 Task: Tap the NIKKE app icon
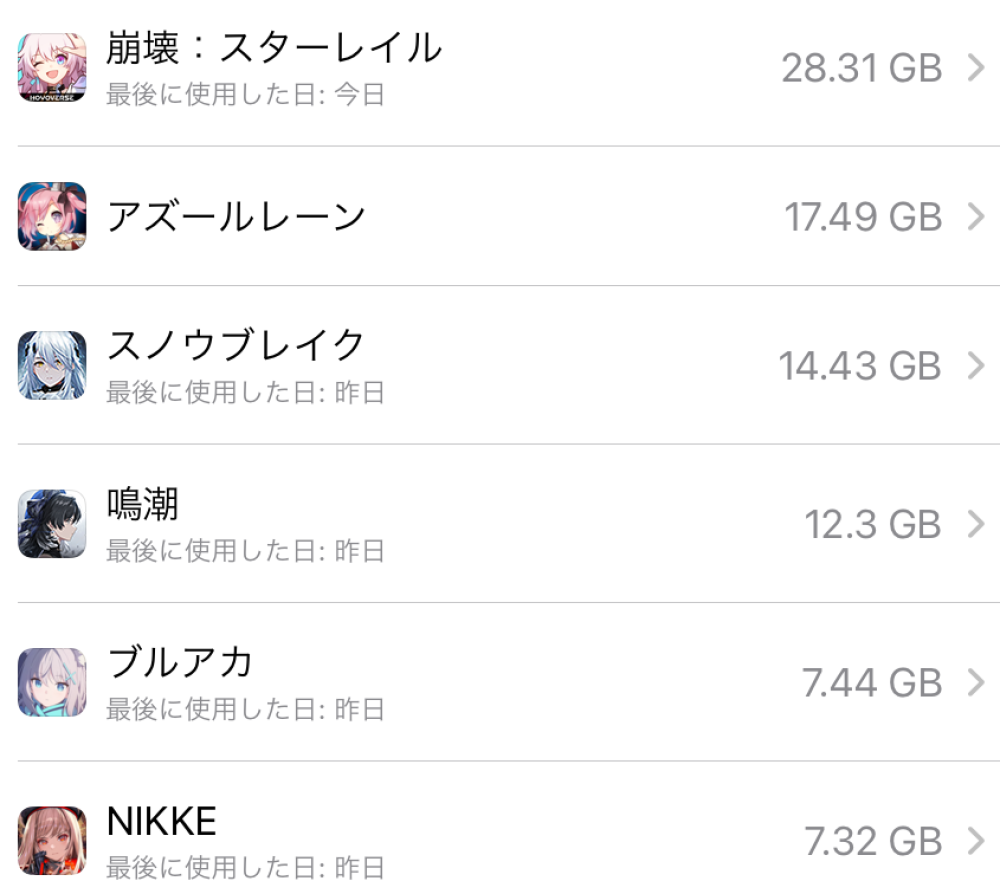pos(52,840)
